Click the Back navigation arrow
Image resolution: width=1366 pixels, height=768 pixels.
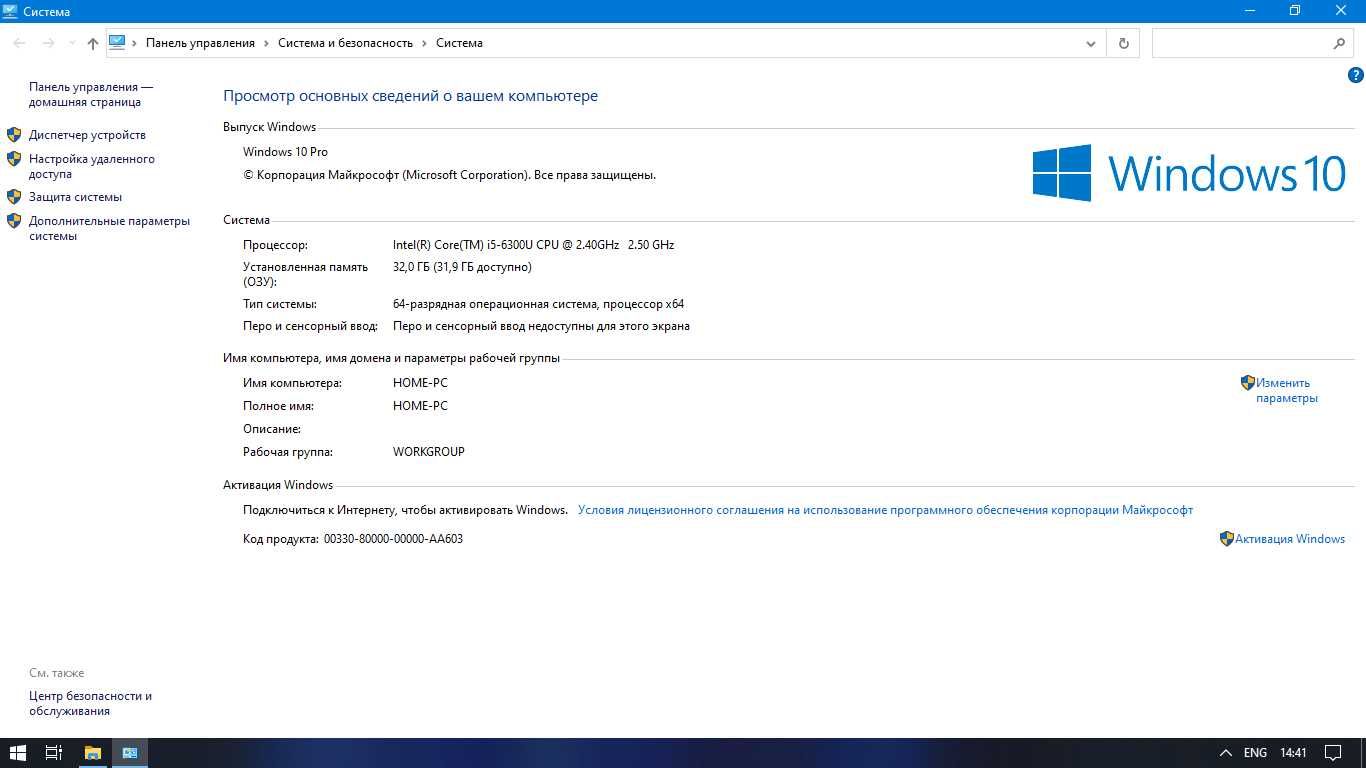19,43
